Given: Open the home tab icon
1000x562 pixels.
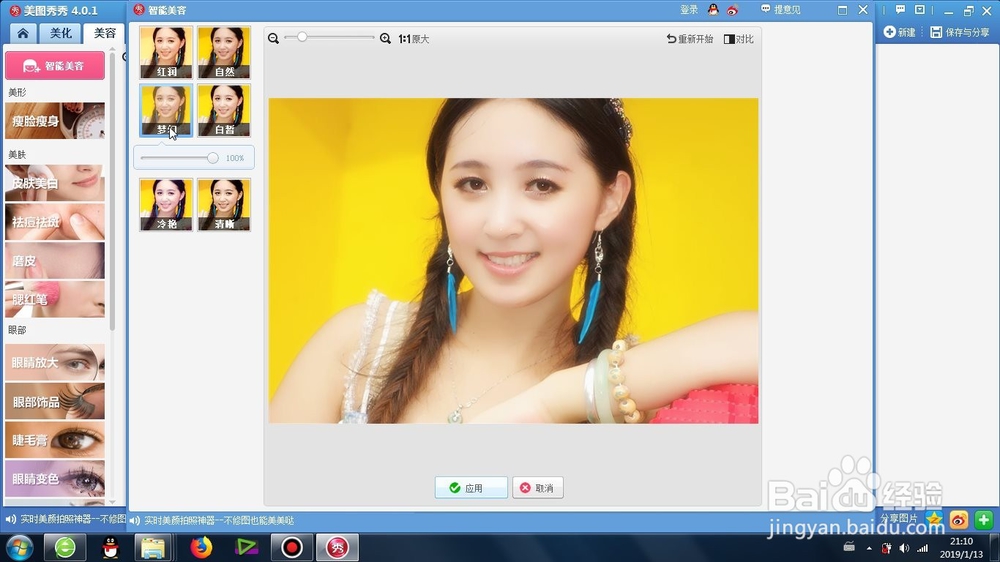Looking at the screenshot, I should pos(23,33).
